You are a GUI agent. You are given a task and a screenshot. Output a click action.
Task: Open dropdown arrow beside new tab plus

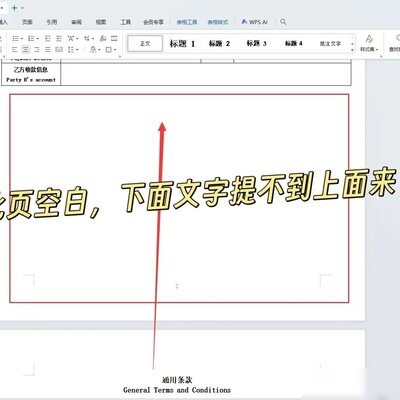pyautogui.click(x=22, y=8)
